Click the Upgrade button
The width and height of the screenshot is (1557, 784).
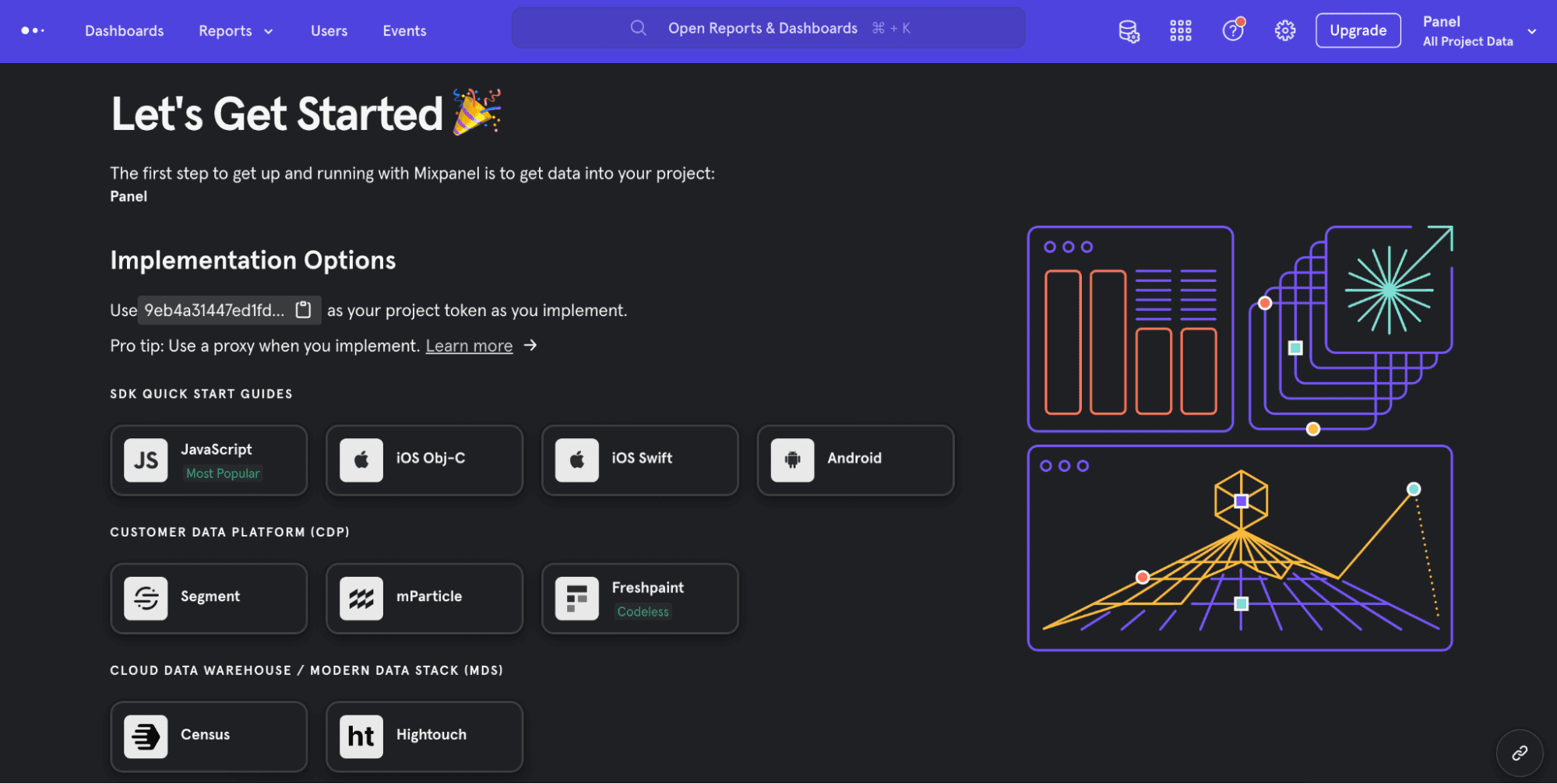[x=1358, y=30]
